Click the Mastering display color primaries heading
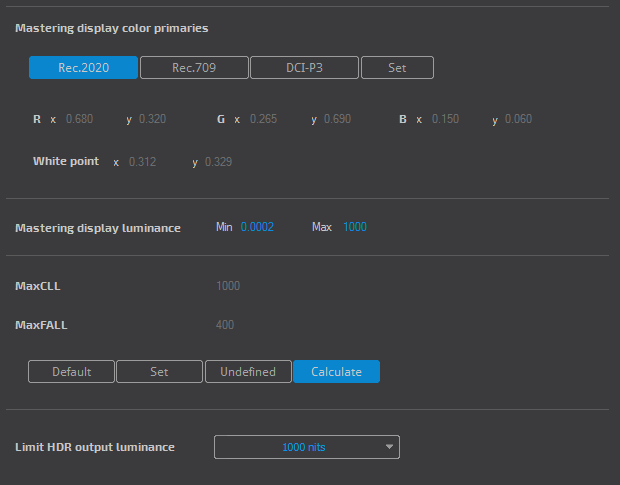Screen dimensions: 620x485 [112, 28]
